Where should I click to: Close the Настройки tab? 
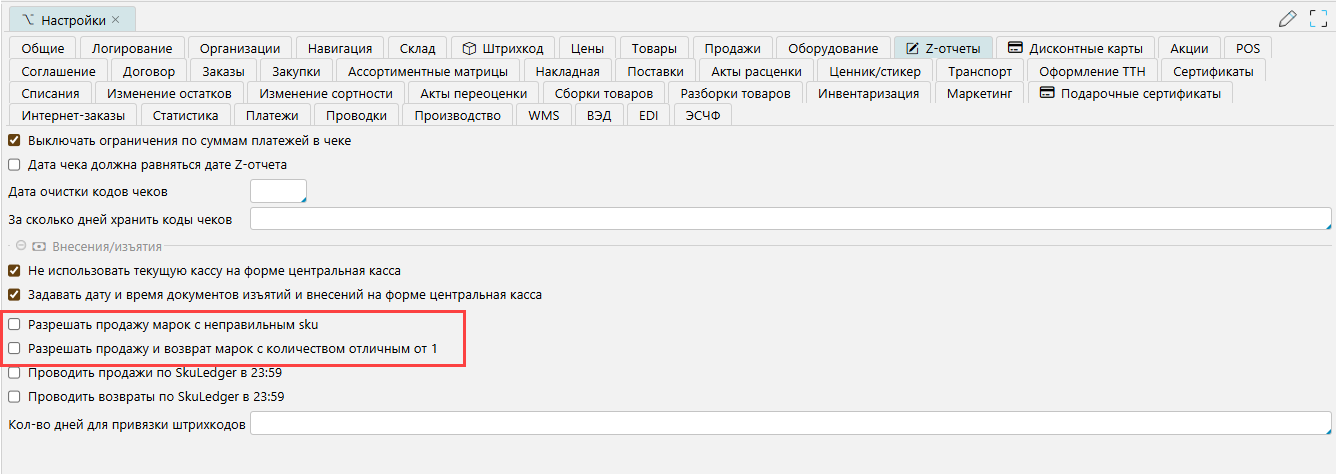pos(116,20)
